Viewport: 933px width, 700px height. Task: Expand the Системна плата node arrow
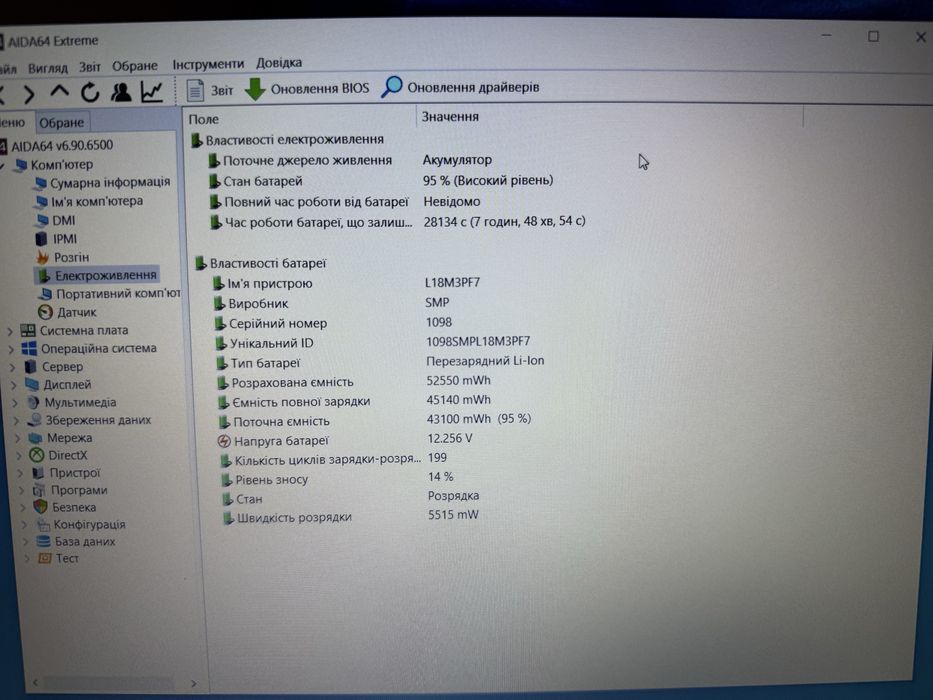click(10, 331)
